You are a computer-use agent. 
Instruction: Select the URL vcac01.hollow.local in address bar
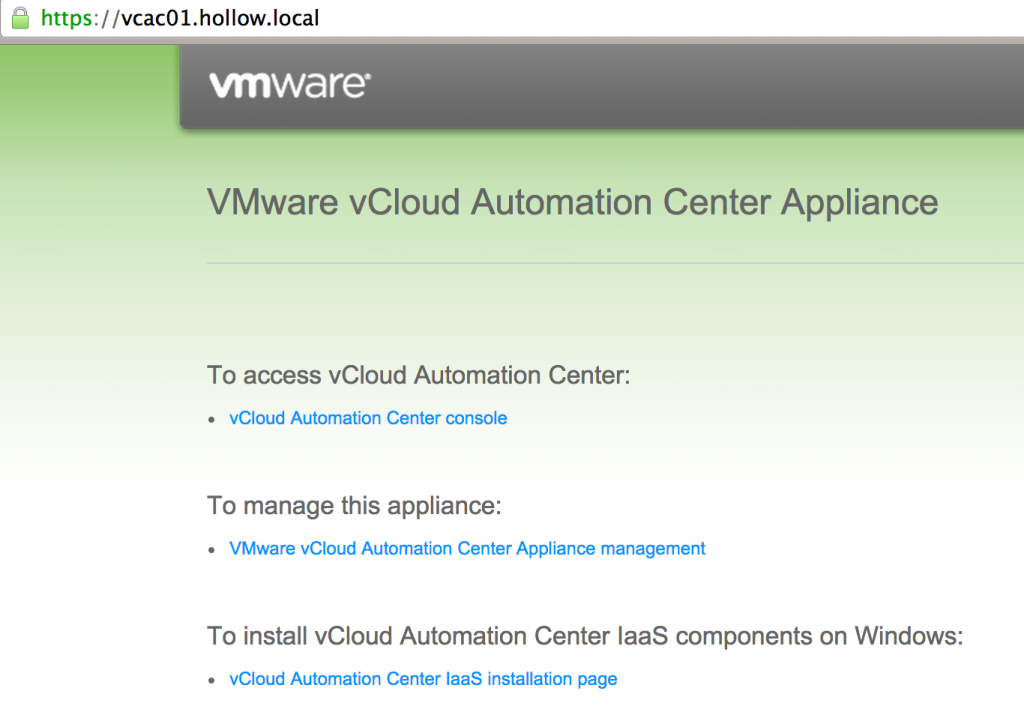tap(219, 17)
